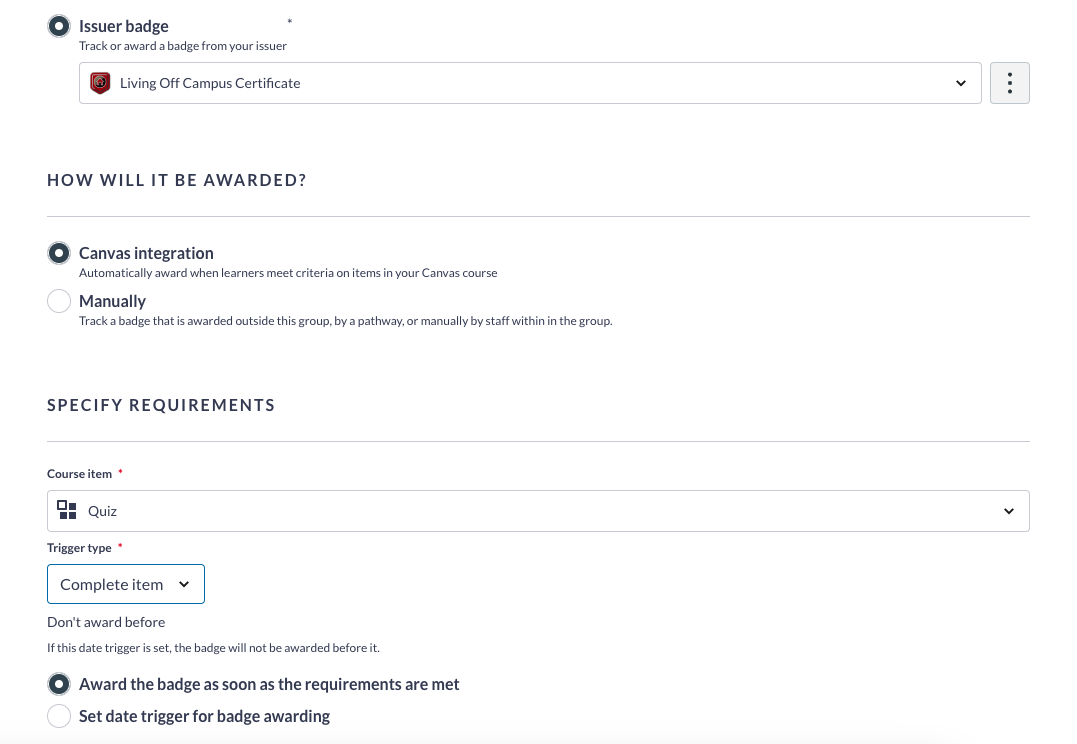Click the red asterisk beside Course item
Viewport: 1077px width, 744px height.
(120, 470)
